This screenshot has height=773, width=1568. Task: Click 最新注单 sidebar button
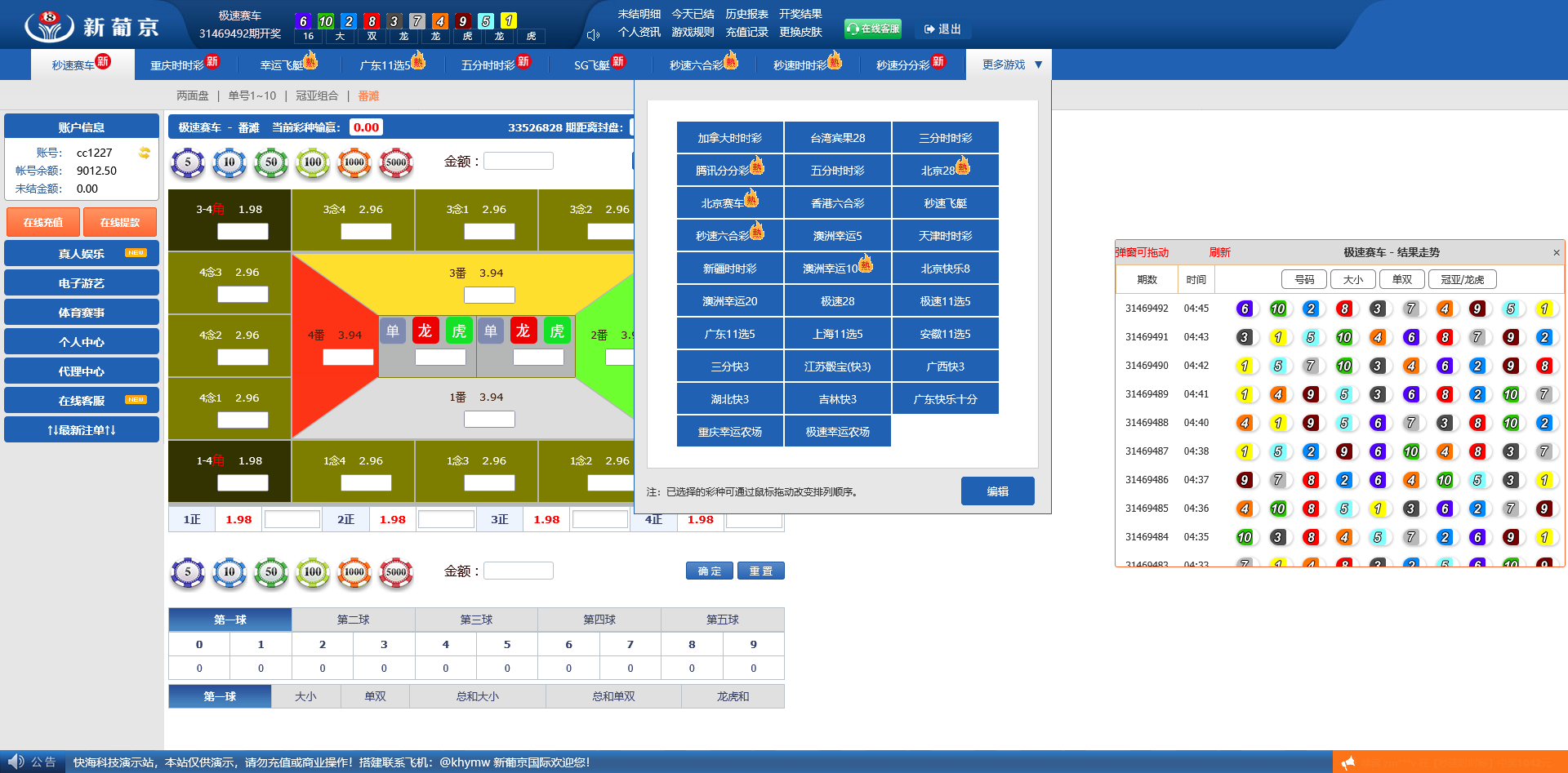coord(82,429)
